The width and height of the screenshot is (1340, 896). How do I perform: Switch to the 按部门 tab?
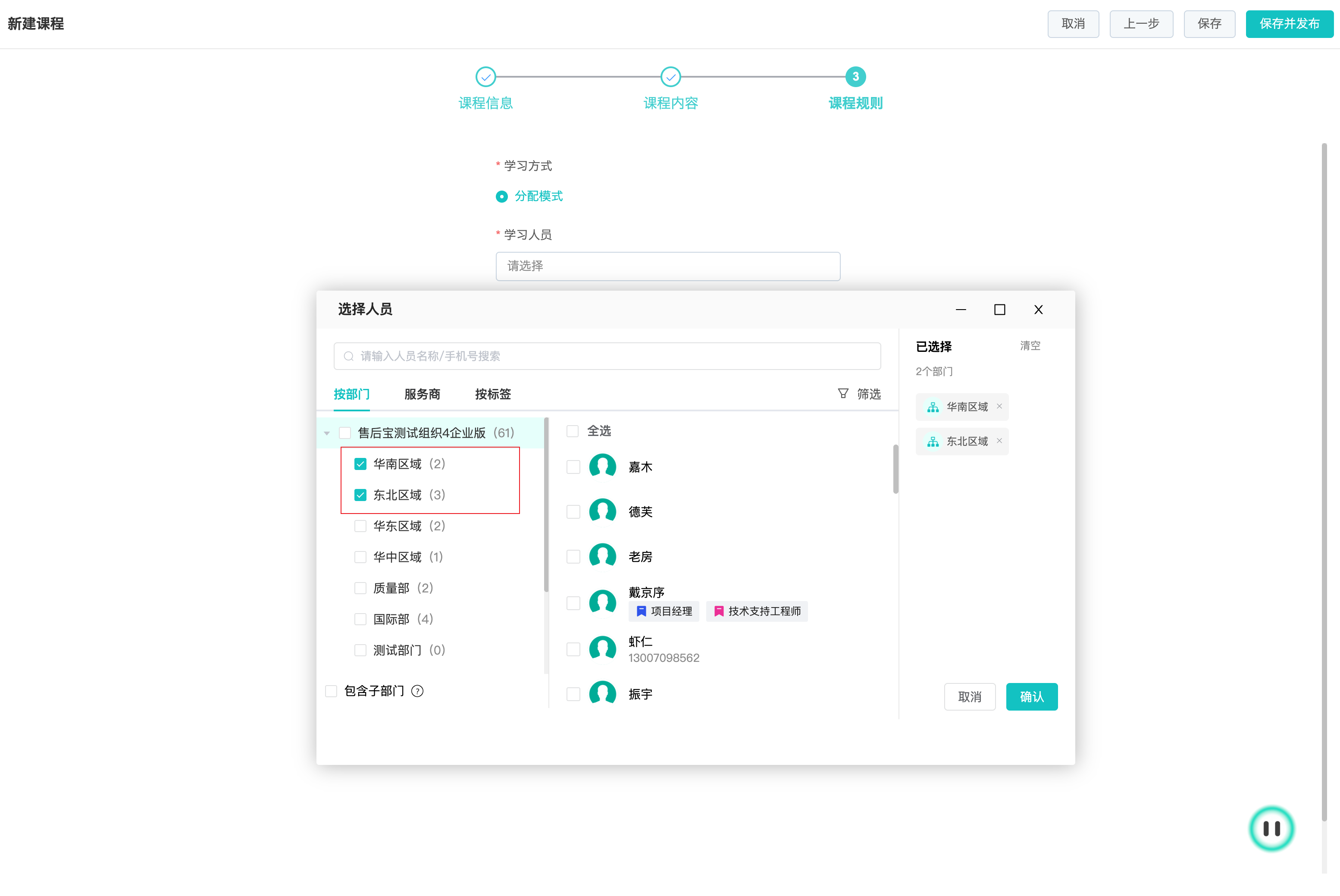coord(351,394)
